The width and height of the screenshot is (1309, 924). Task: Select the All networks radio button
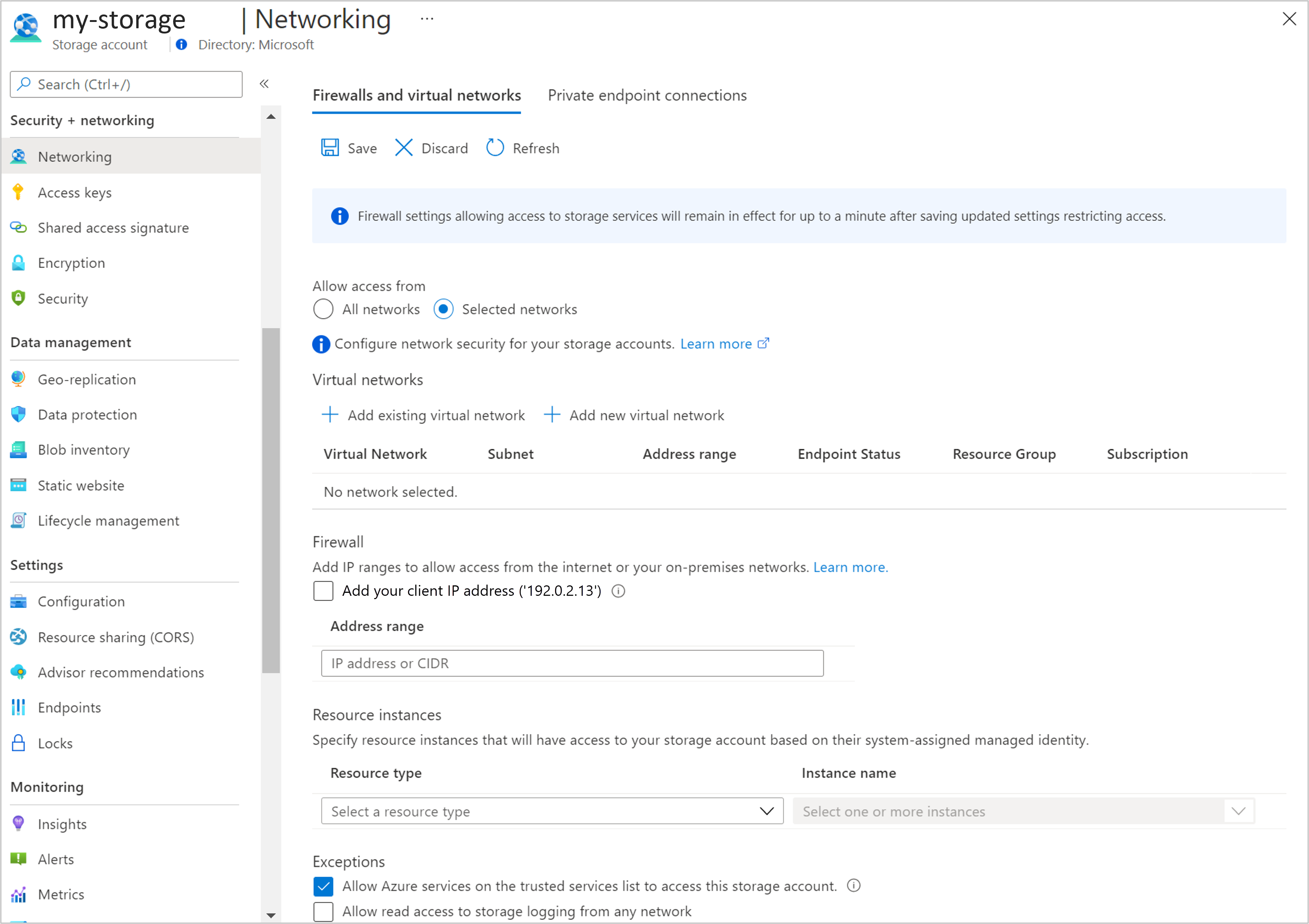323,310
